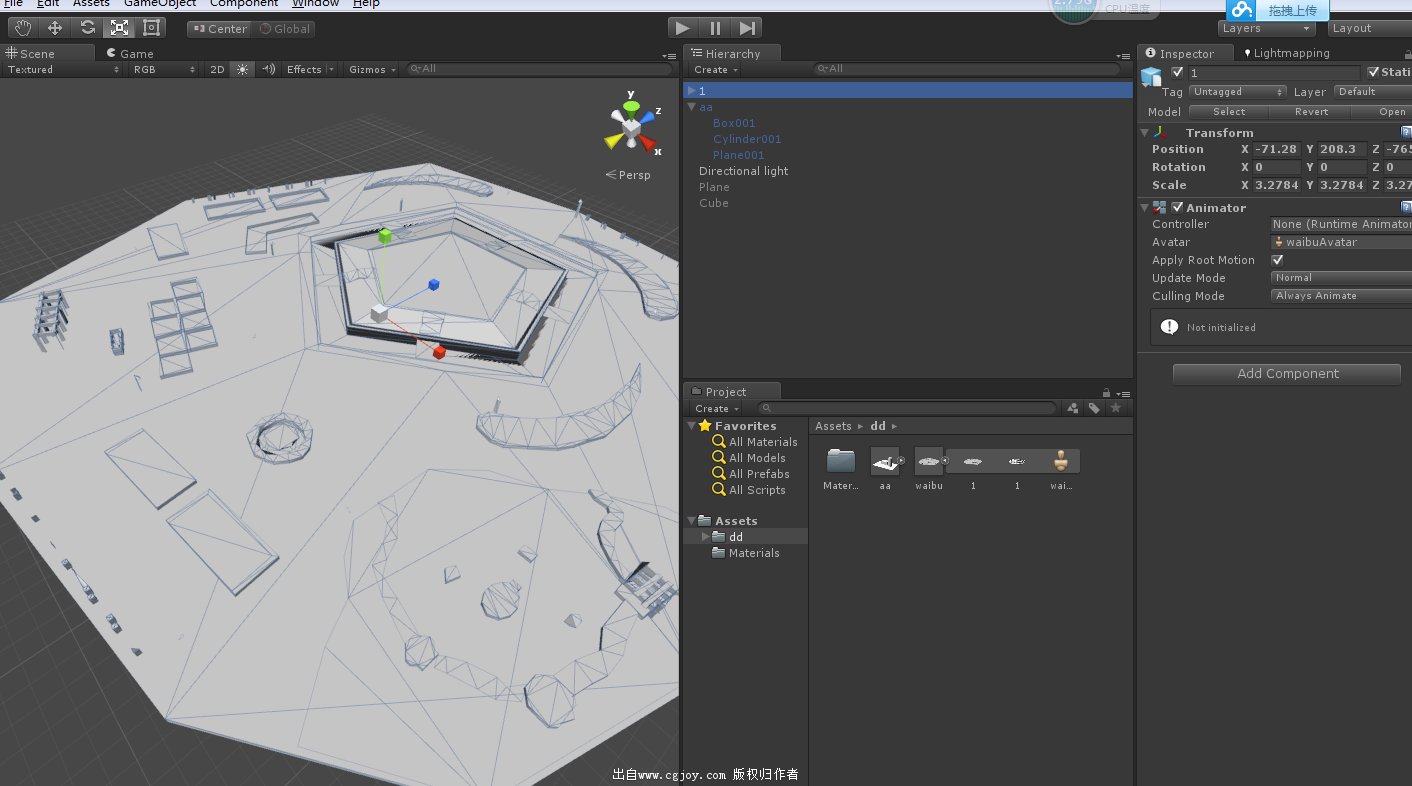Toggle Global handle rotation button
Image resolution: width=1412 pixels, height=786 pixels.
284,29
